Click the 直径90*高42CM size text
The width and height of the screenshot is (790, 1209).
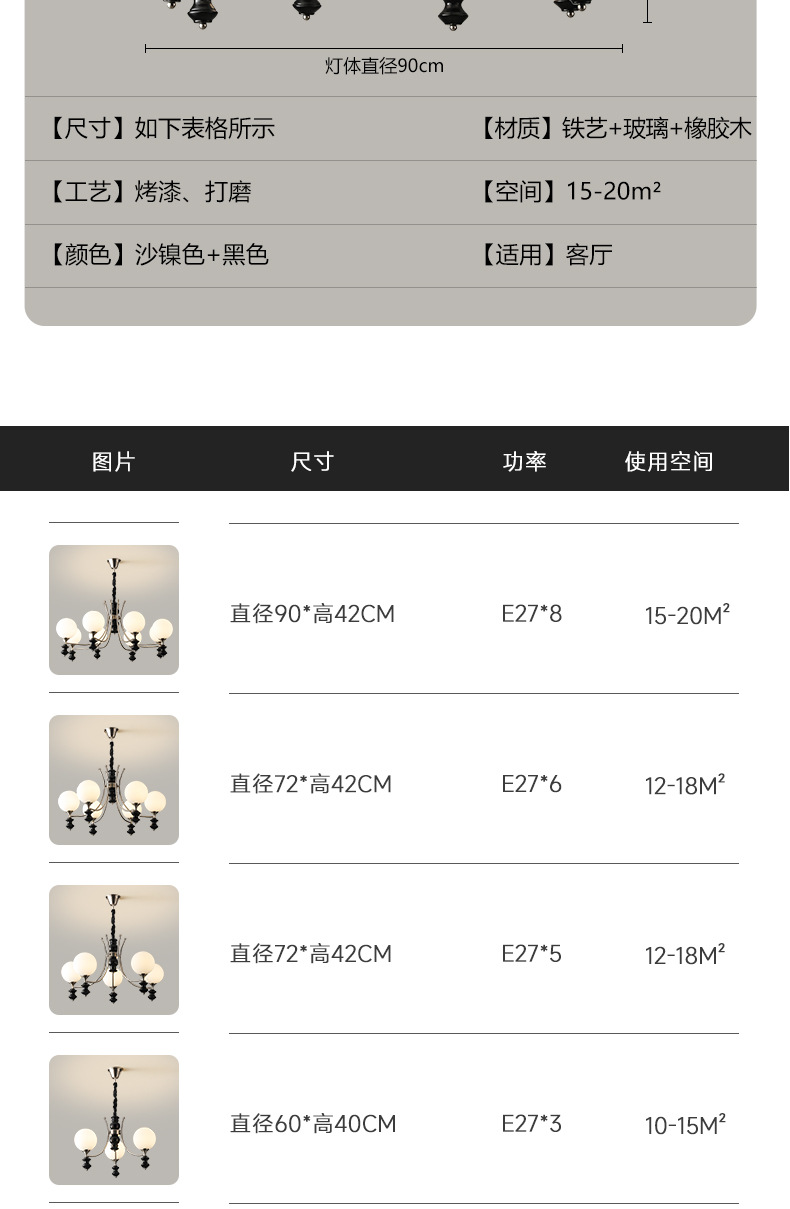coord(313,614)
